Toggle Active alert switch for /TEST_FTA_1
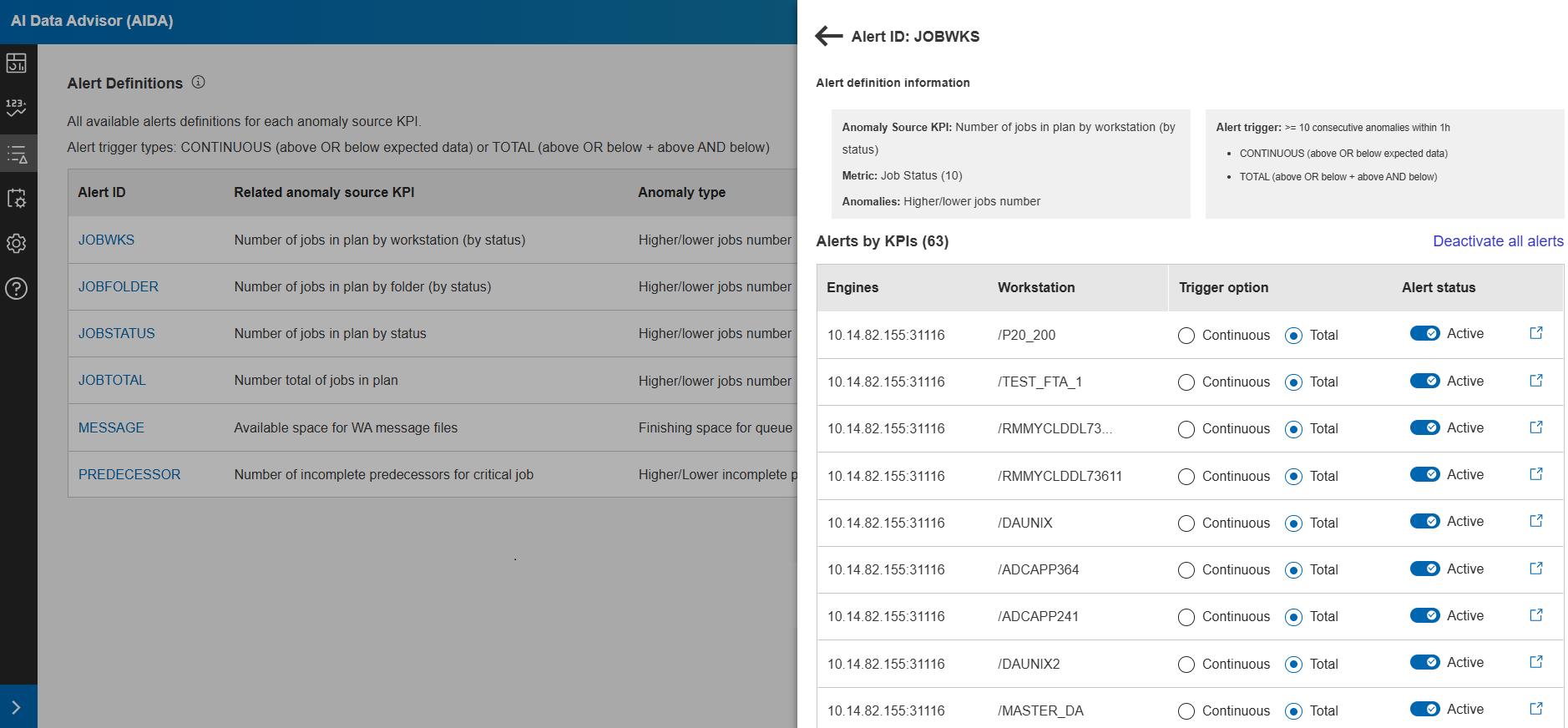The width and height of the screenshot is (1568, 728). tap(1424, 381)
